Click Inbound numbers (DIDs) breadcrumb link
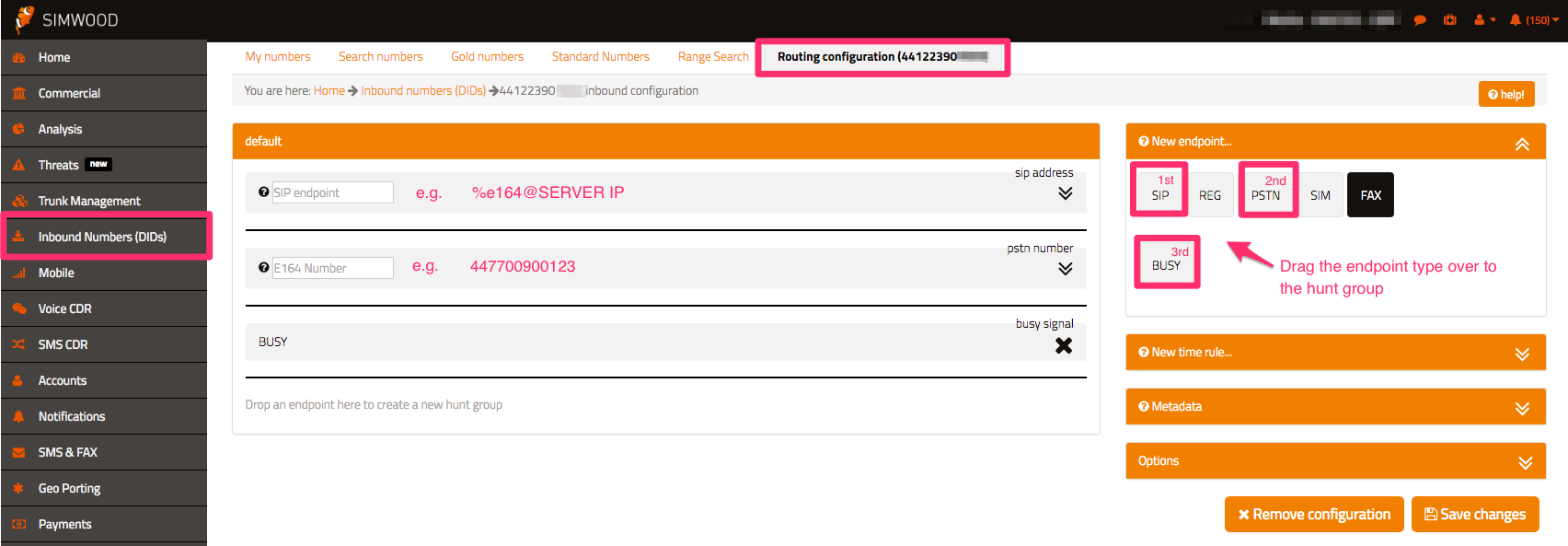This screenshot has width=1568, height=546. (423, 90)
